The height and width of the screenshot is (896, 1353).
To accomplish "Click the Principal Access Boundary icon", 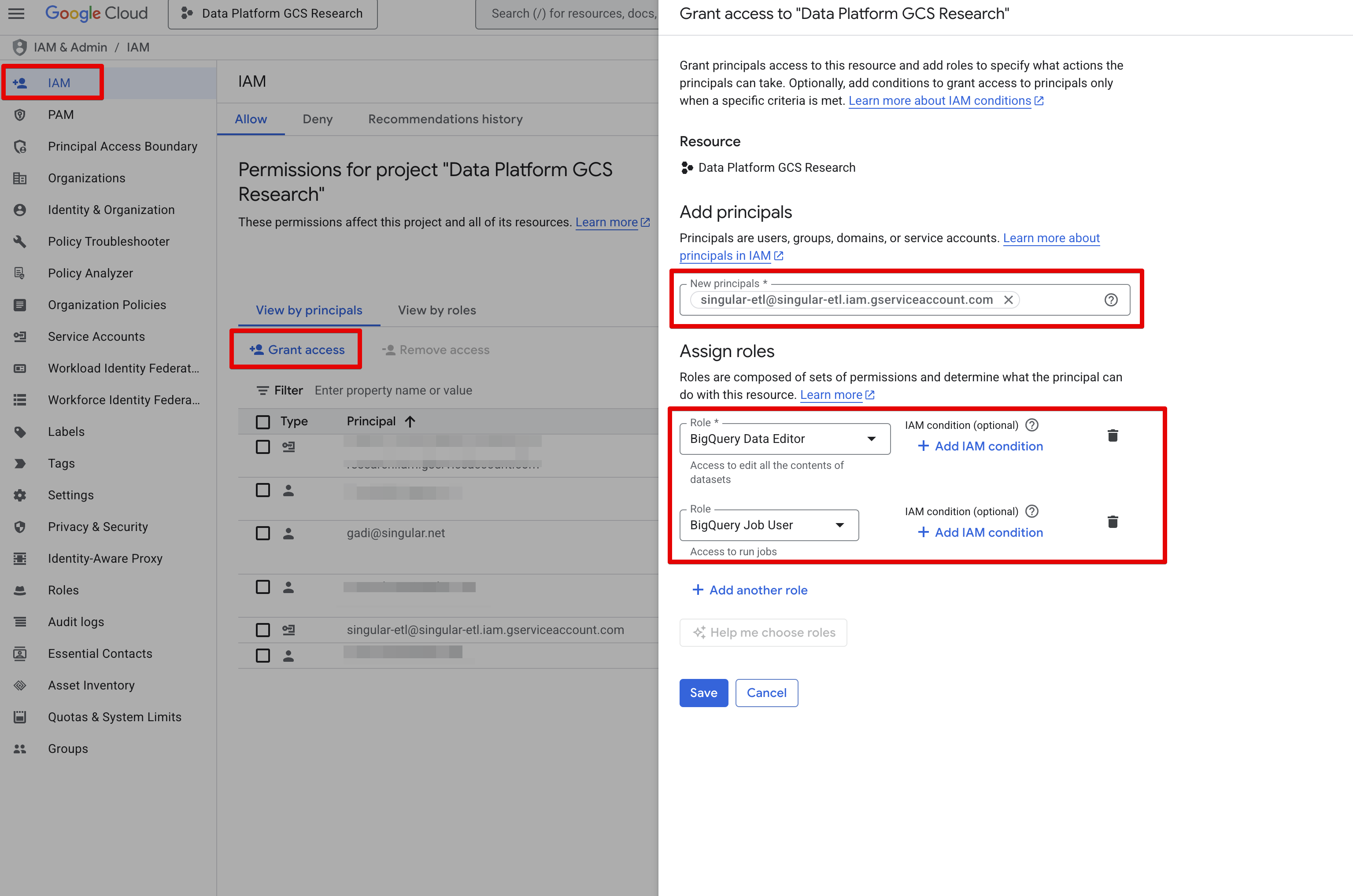I will click(20, 147).
